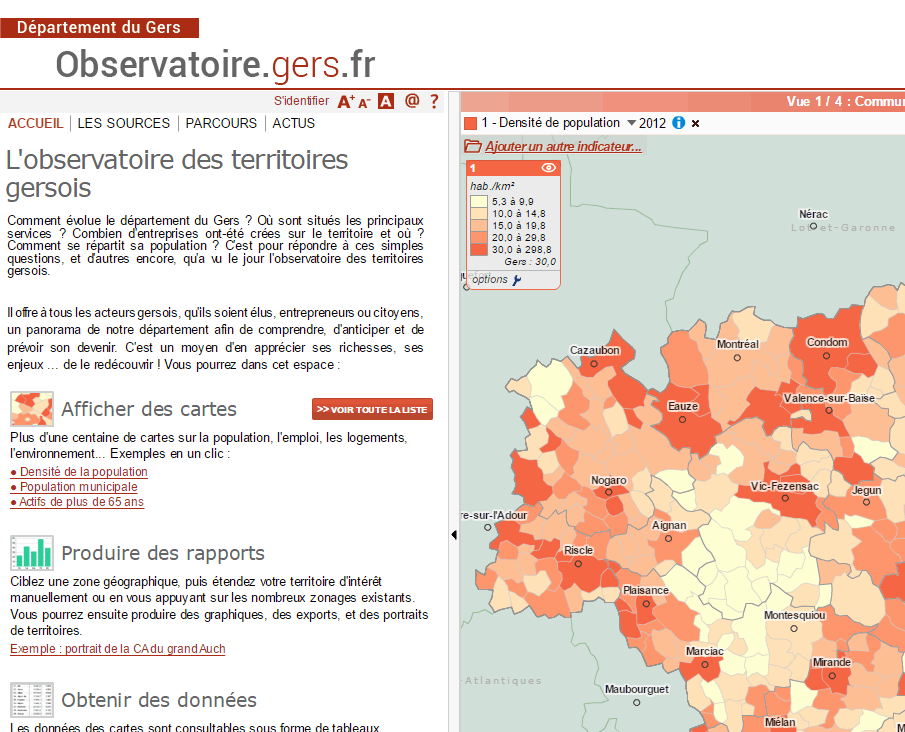Open legend options wrench
The height and width of the screenshot is (732, 905).
tap(517, 280)
